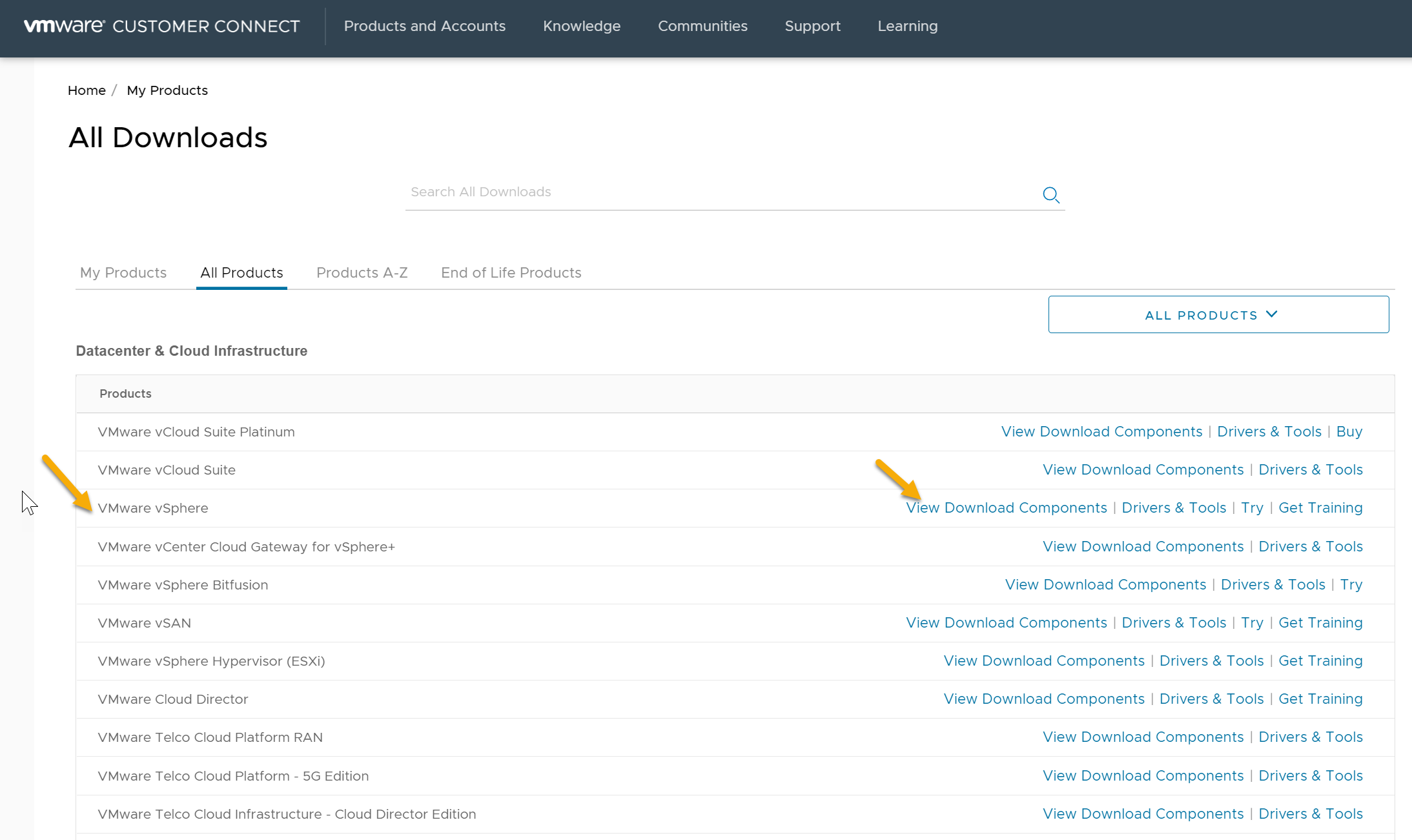This screenshot has width=1412, height=840.
Task: View Download Components for vSphere Hypervisor (ESXi)
Action: coord(1044,661)
